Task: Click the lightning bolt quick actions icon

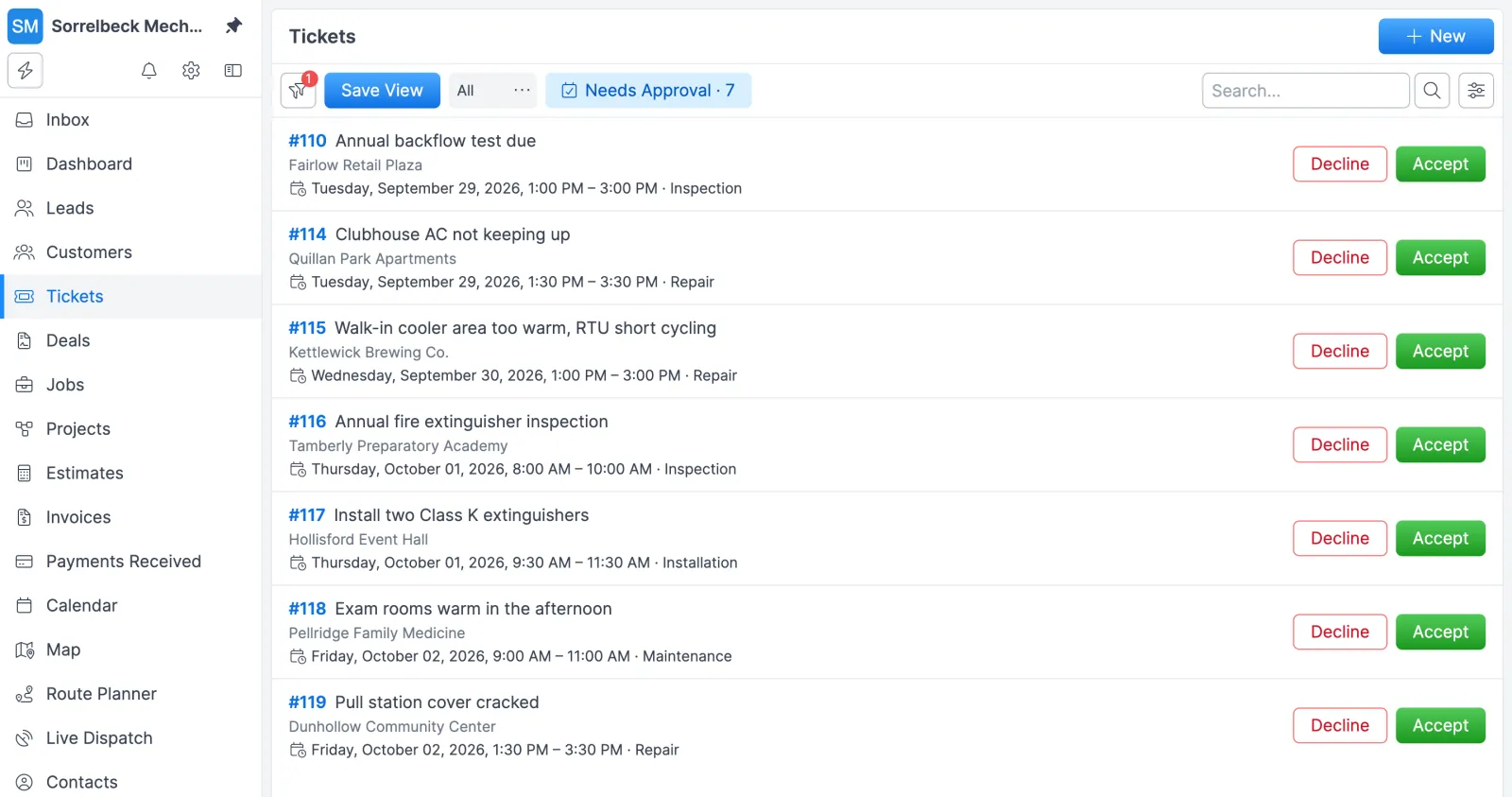Action: 26,70
